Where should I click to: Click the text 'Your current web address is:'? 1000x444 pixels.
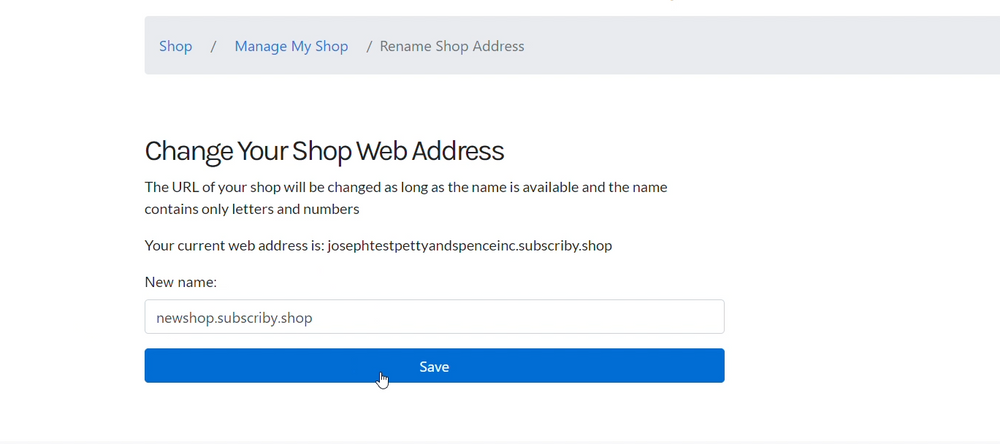234,246
